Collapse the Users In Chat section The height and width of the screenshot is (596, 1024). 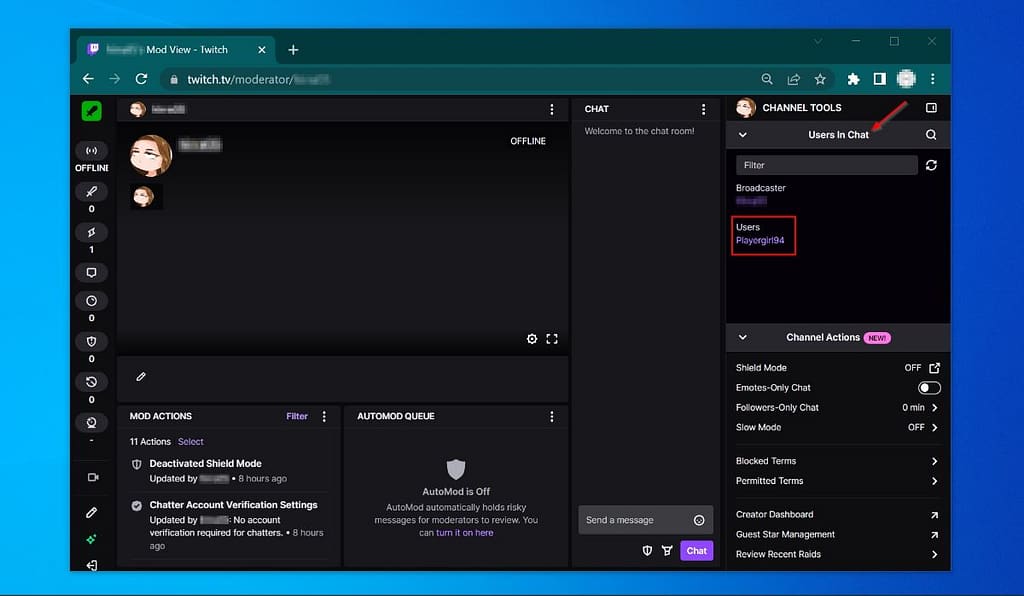click(743, 134)
